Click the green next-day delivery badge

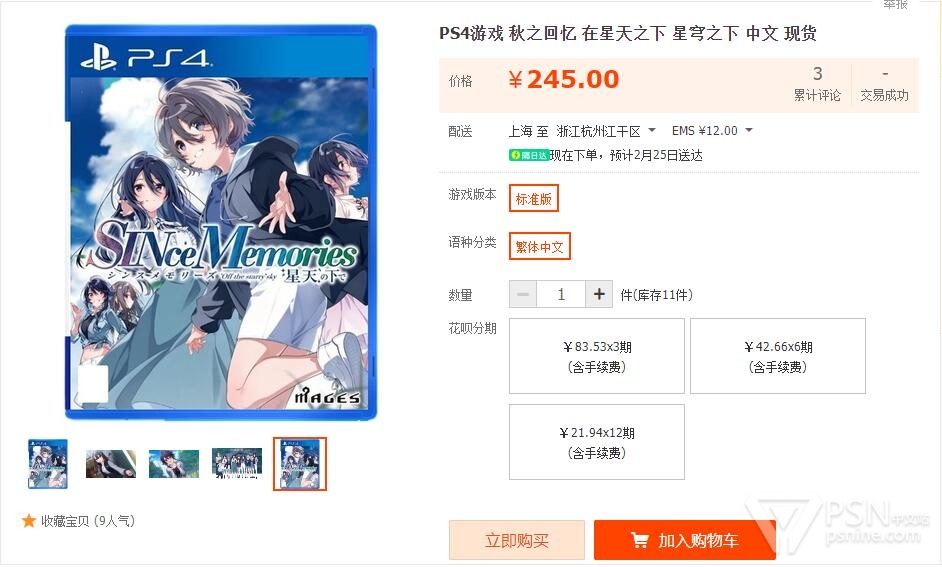coord(529,156)
